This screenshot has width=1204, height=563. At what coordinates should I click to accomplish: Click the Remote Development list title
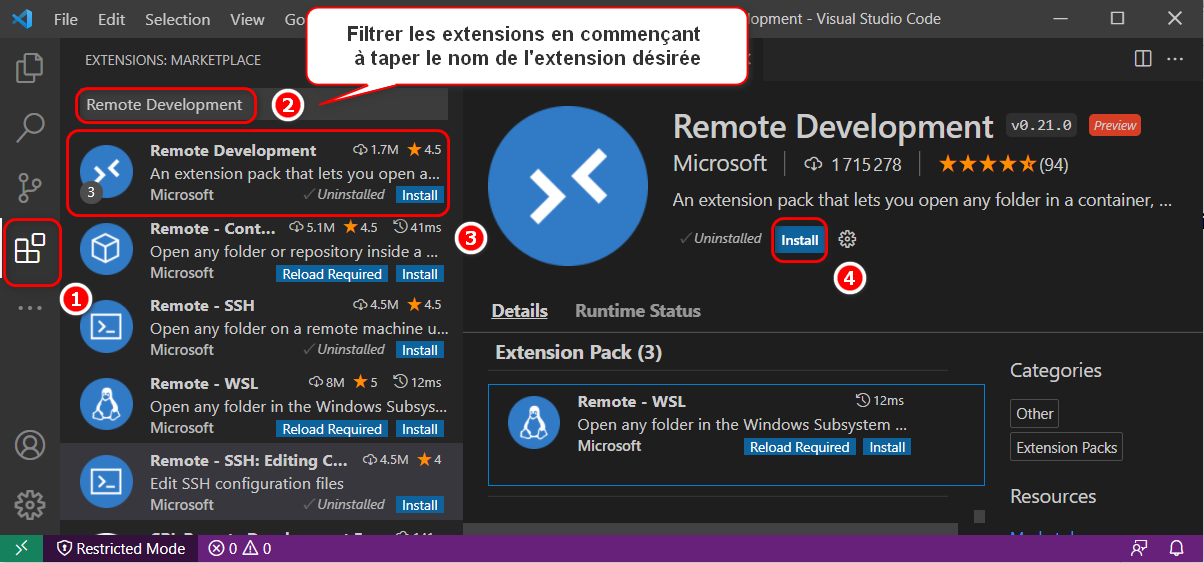[x=233, y=150]
